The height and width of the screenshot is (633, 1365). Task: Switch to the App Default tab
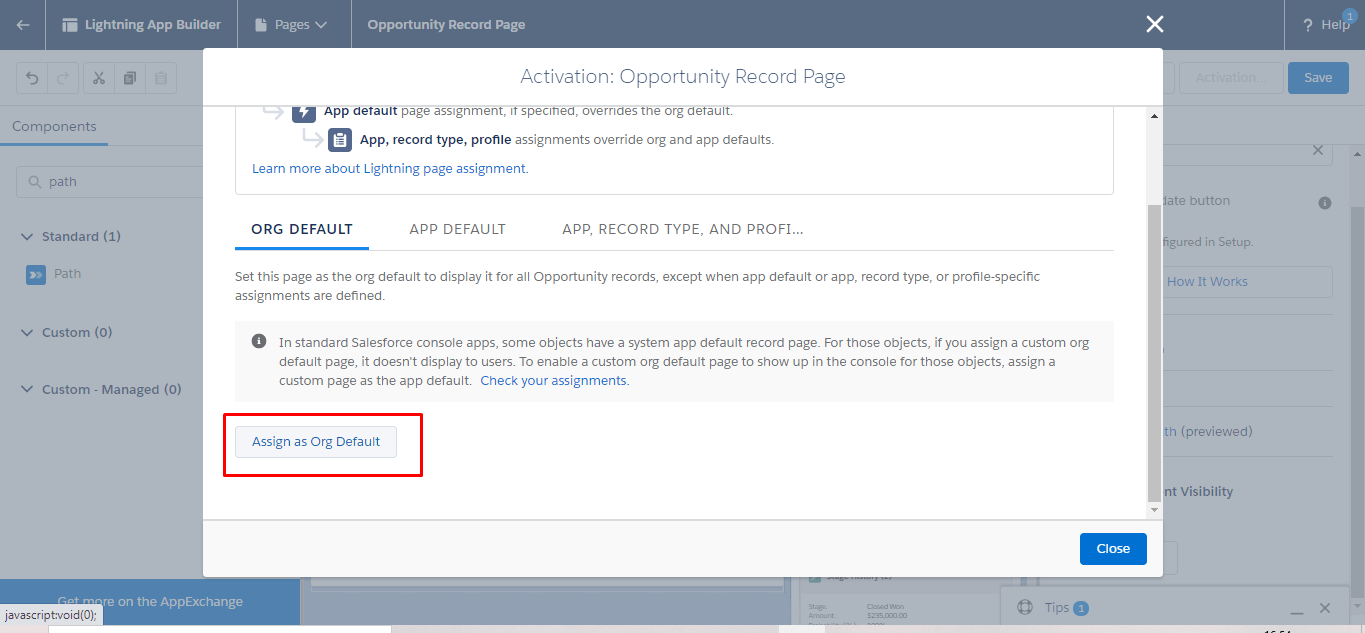(x=457, y=229)
